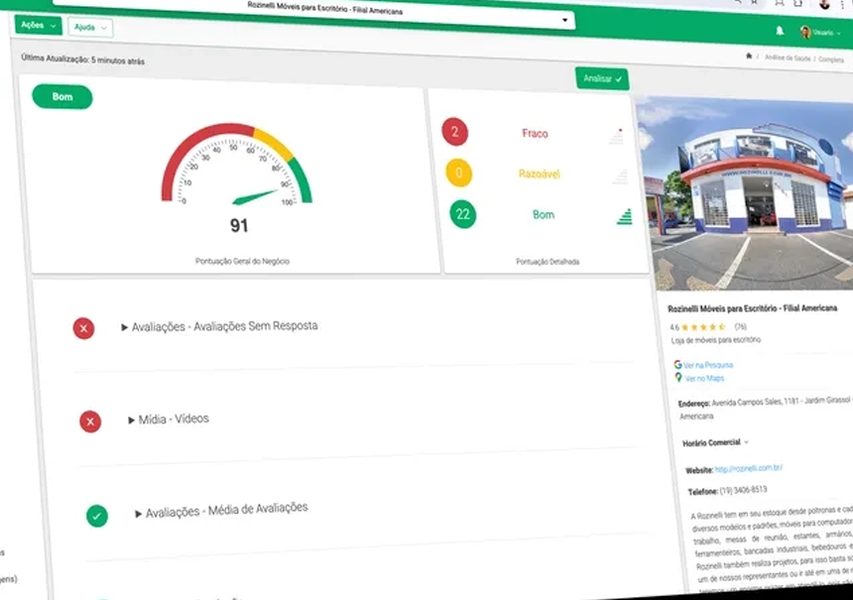The image size is (853, 600).
Task: Click the Razoável bar chart icon
Action: pyautogui.click(x=620, y=177)
